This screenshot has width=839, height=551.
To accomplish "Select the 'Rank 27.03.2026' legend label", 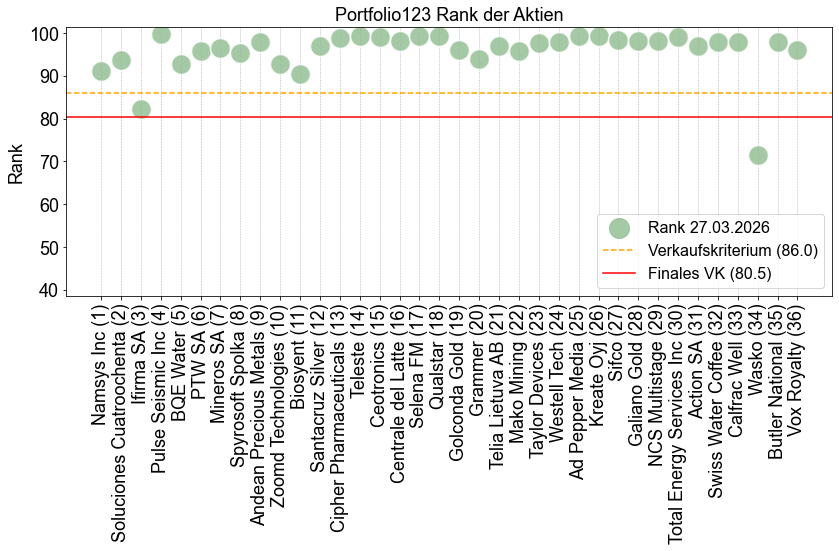I will 708,227.
